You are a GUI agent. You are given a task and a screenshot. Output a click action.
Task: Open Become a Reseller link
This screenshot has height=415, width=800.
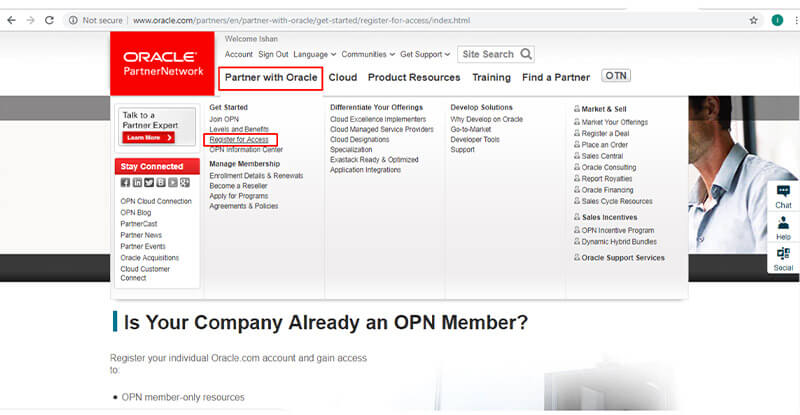pos(238,186)
